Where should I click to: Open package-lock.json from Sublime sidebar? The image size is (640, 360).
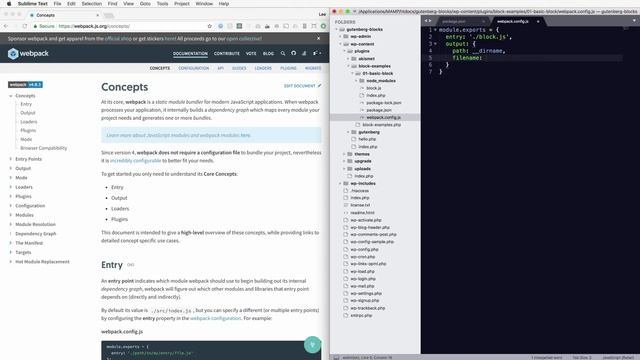pyautogui.click(x=384, y=103)
